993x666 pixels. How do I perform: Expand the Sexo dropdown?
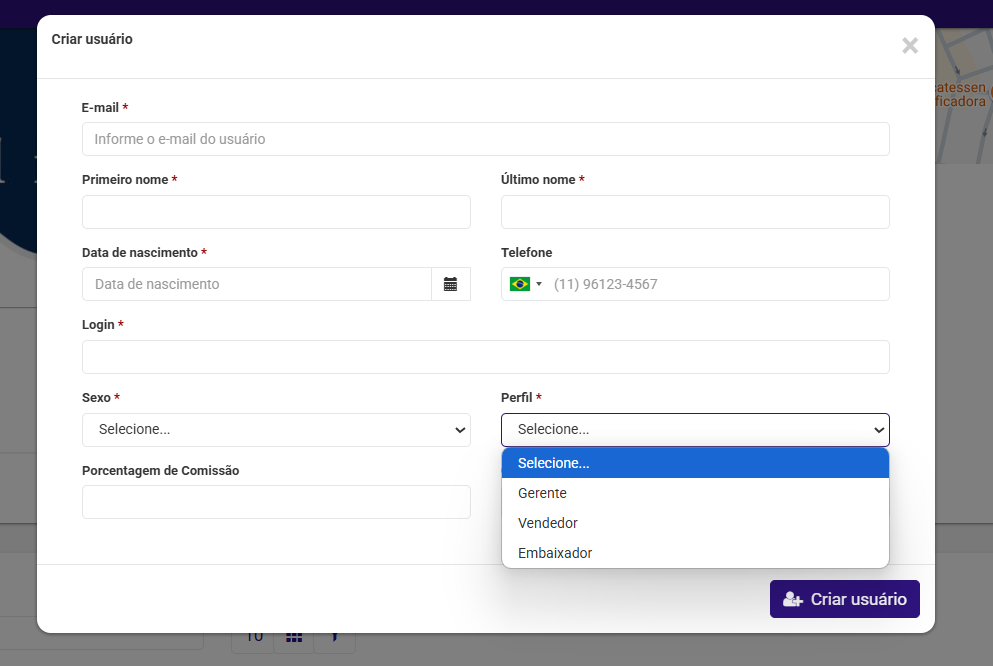276,430
